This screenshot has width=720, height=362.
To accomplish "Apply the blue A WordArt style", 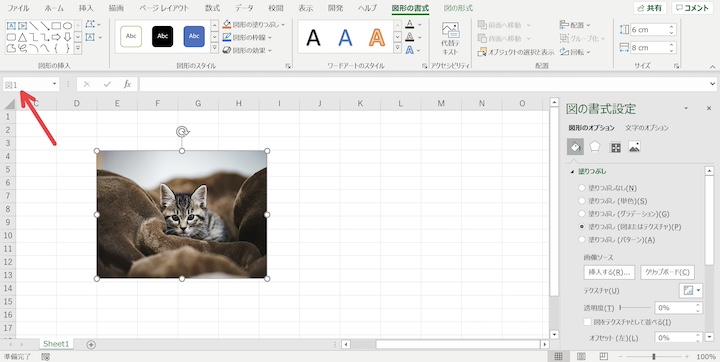I will tap(345, 37).
